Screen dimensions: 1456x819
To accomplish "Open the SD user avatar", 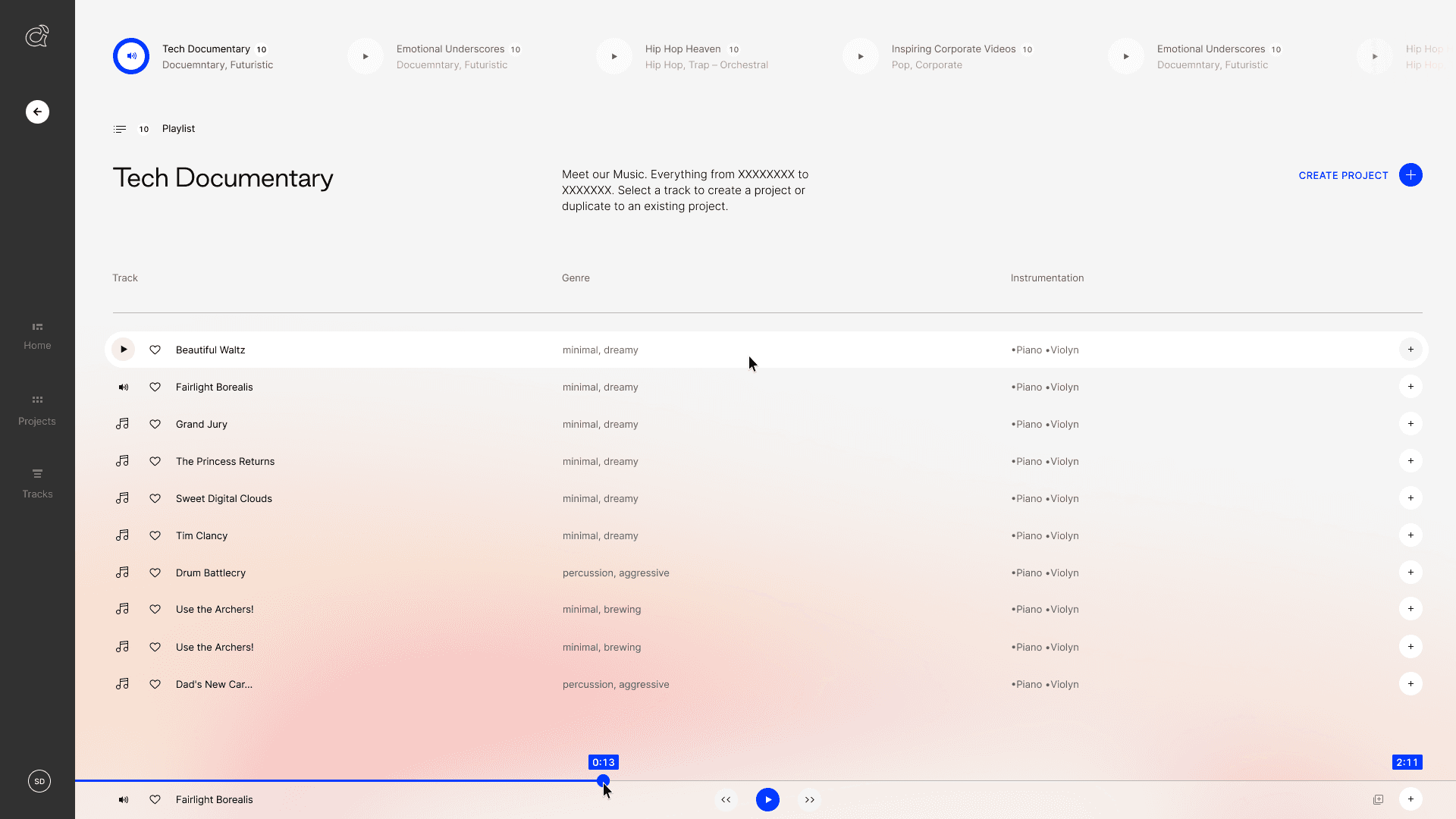I will (39, 781).
